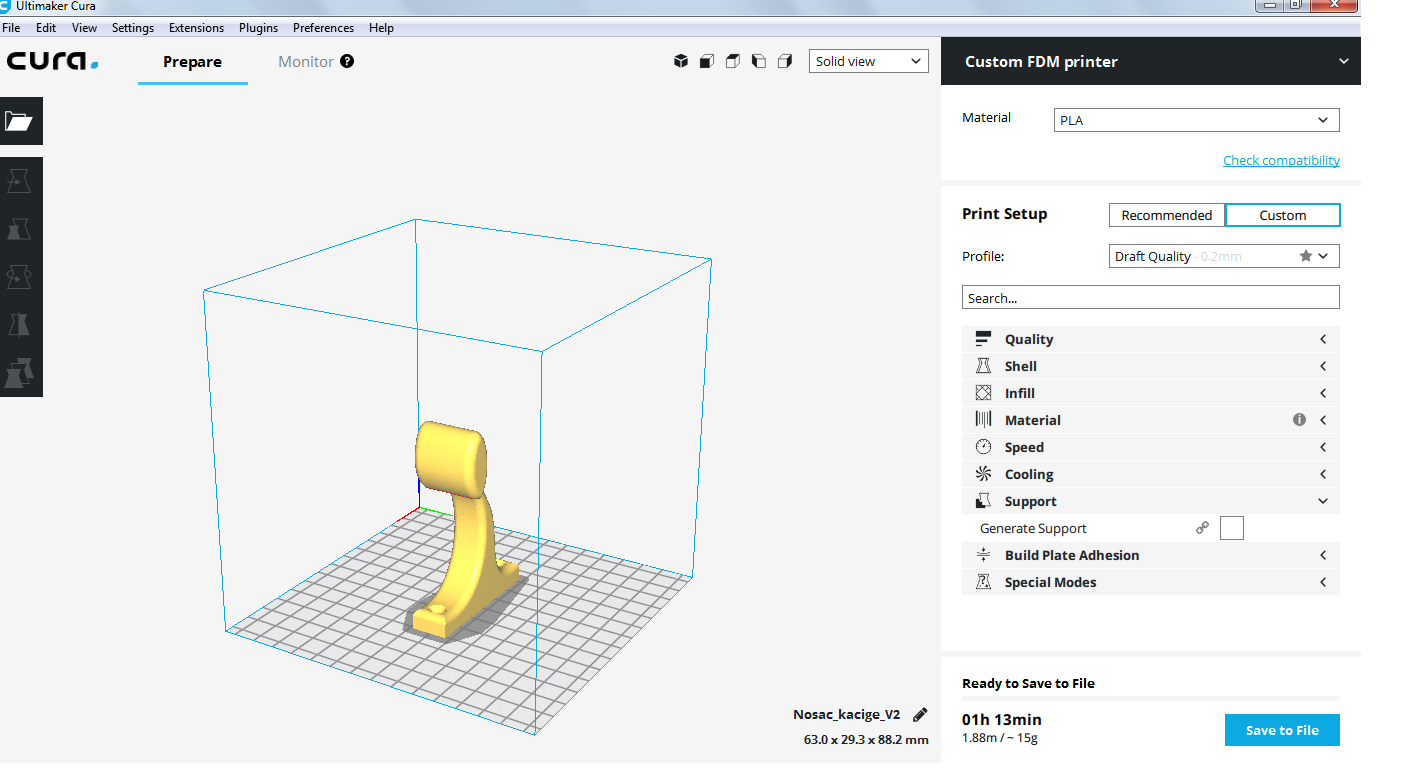Select the Mirror tool in left sidebar

(20, 325)
